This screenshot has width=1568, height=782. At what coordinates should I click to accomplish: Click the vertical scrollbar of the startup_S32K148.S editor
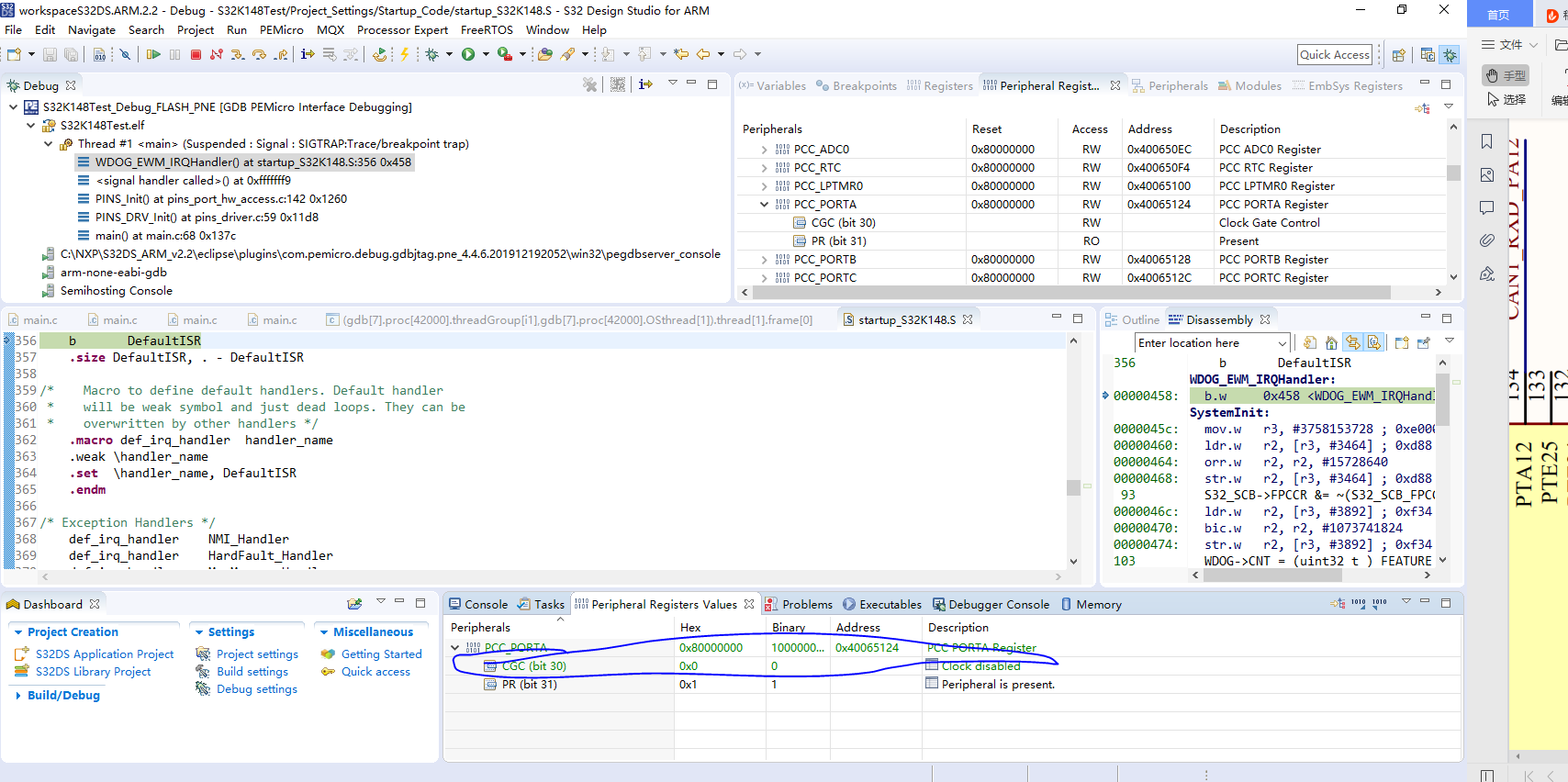coord(1073,486)
